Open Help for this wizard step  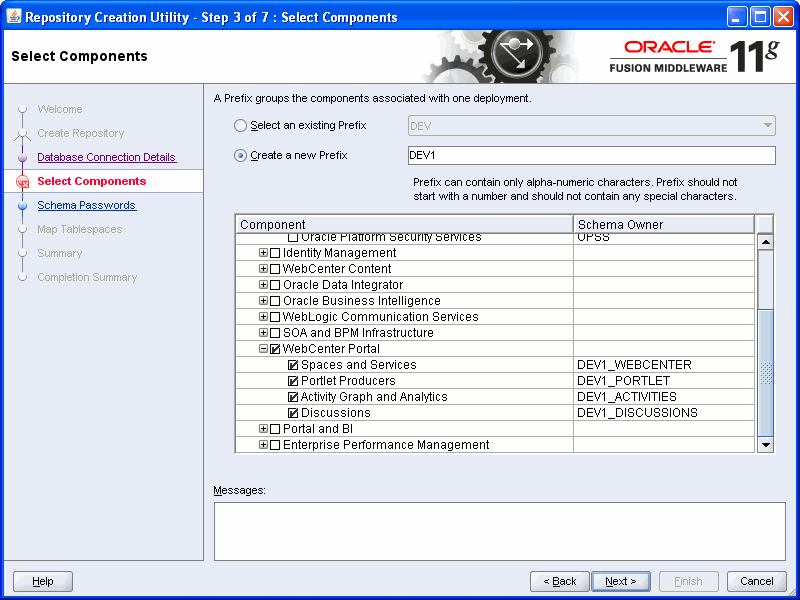42,581
